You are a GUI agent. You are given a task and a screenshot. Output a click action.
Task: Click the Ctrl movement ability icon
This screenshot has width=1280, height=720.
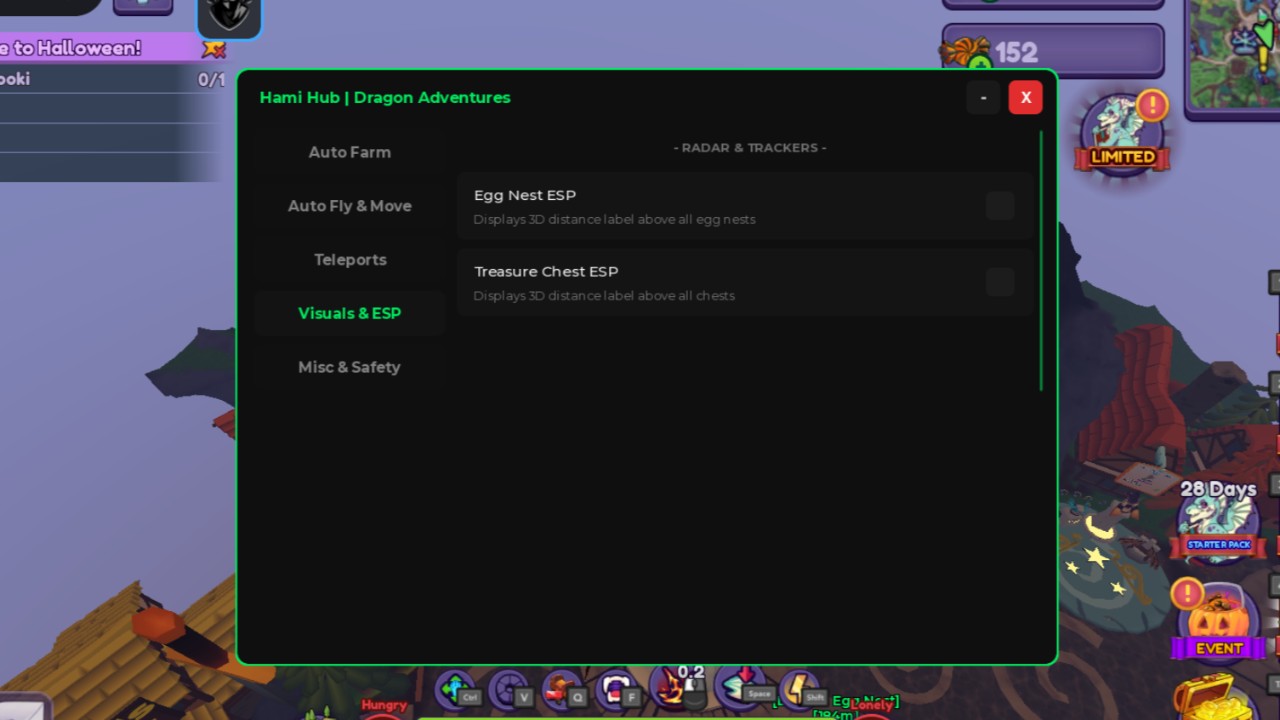click(456, 690)
